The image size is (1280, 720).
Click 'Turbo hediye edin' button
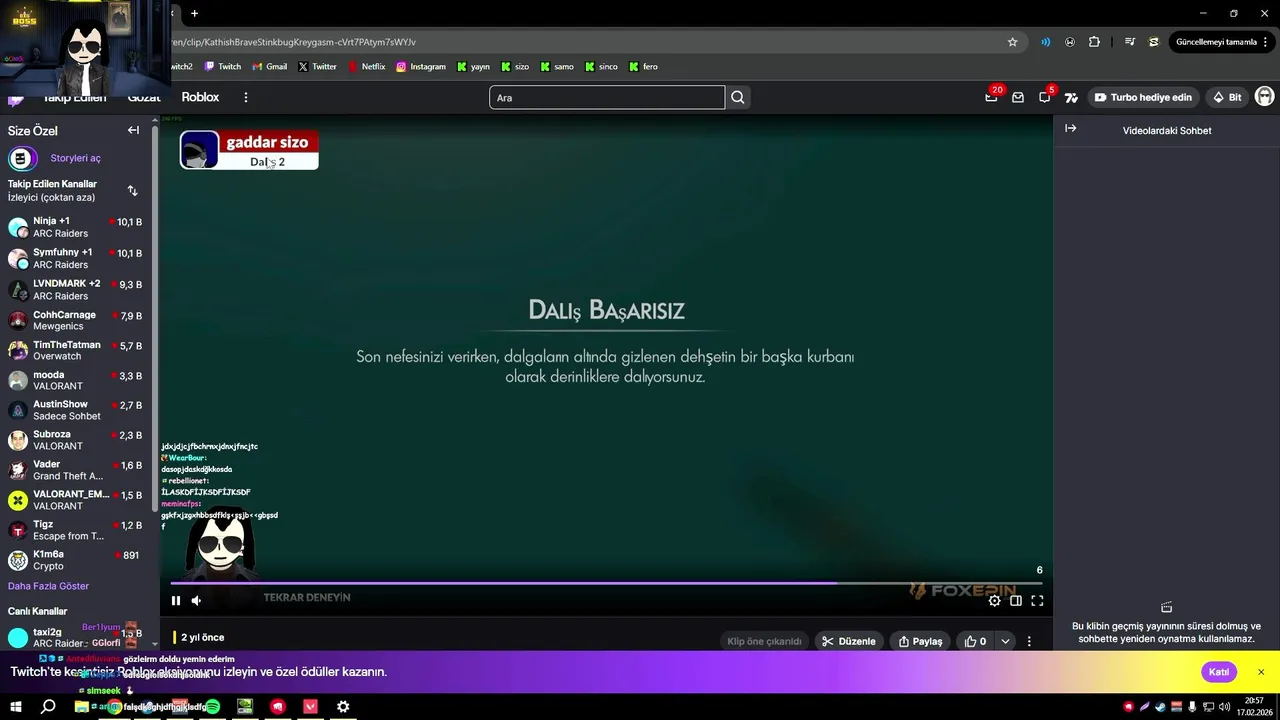point(1142,97)
